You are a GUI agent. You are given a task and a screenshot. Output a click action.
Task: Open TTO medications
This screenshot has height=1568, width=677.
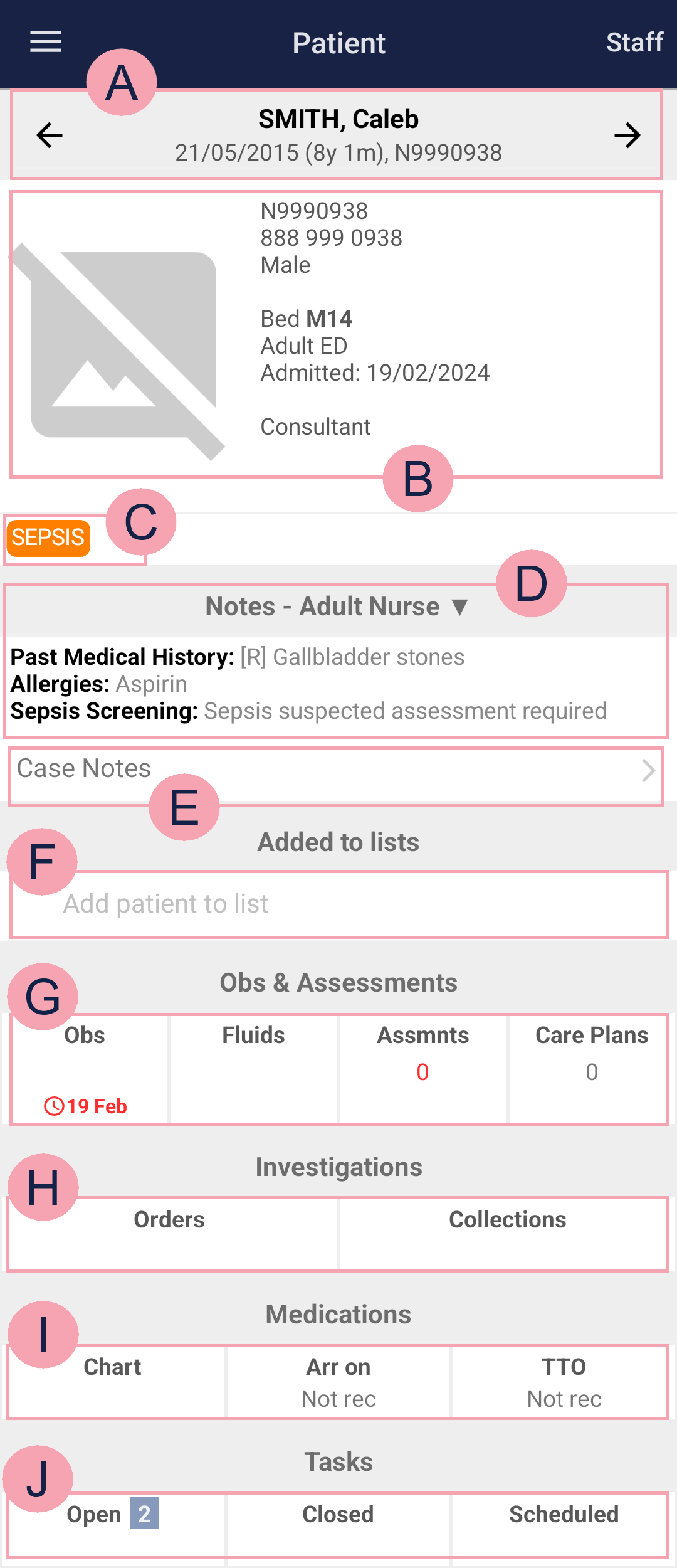(x=564, y=1381)
